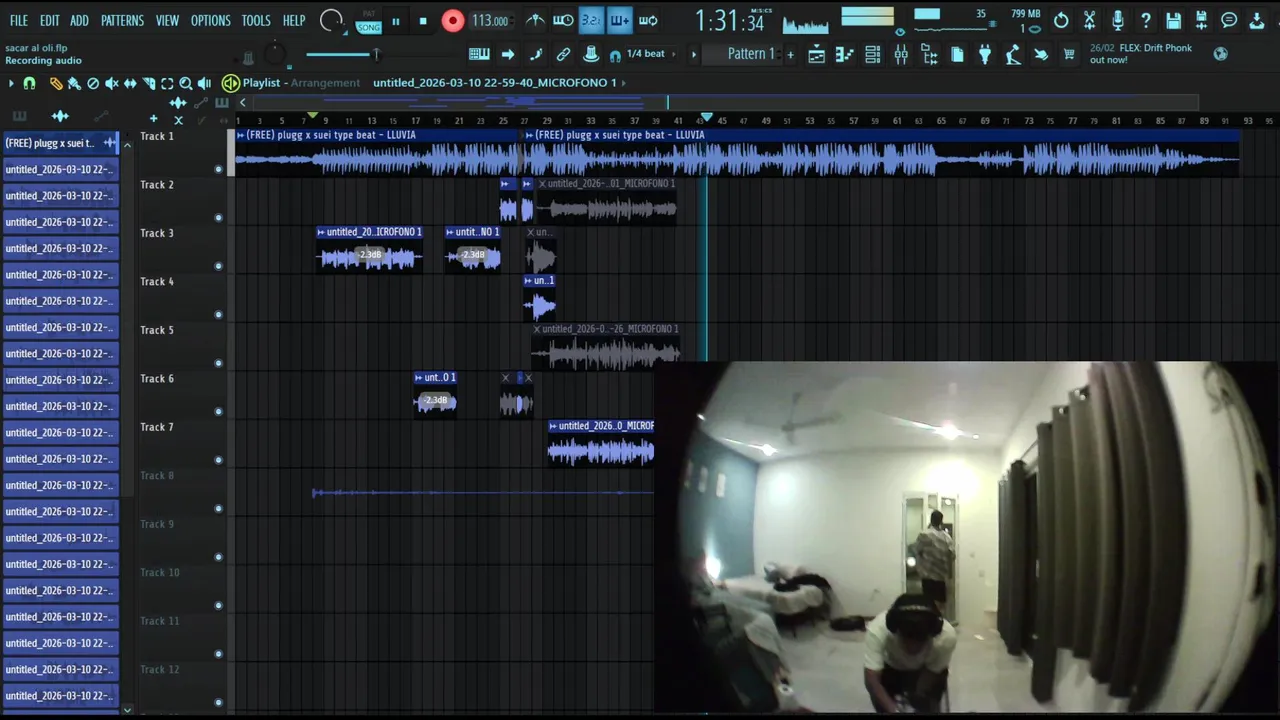Image resolution: width=1280 pixels, height=720 pixels.
Task: Toggle wait for input to start
Action: tap(563, 20)
